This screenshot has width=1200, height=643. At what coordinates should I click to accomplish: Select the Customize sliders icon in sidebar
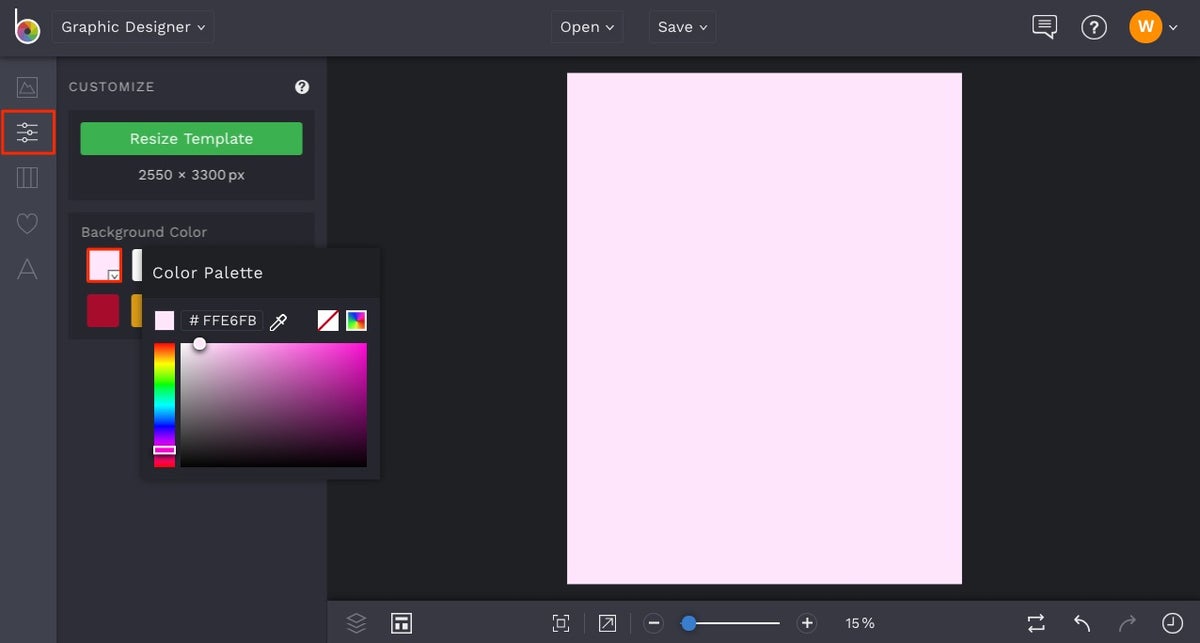[27, 131]
